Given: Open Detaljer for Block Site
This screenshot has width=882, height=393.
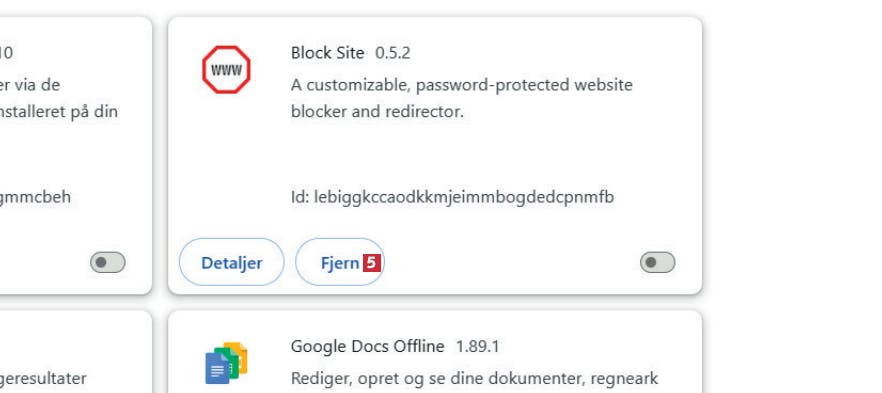Looking at the screenshot, I should (232, 263).
